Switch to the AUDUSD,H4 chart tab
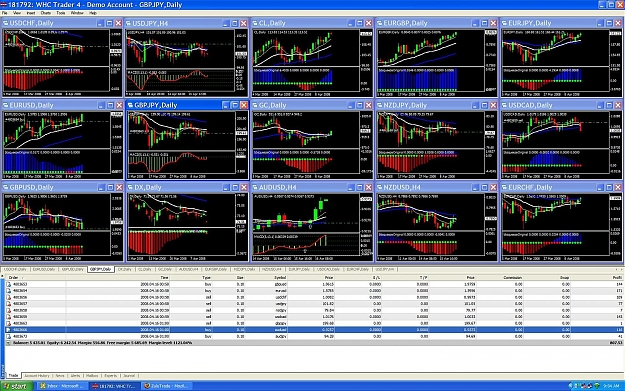 point(189,269)
